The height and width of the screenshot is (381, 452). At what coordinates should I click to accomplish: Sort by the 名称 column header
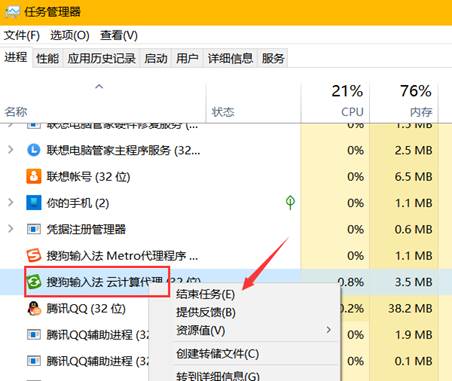point(103,102)
